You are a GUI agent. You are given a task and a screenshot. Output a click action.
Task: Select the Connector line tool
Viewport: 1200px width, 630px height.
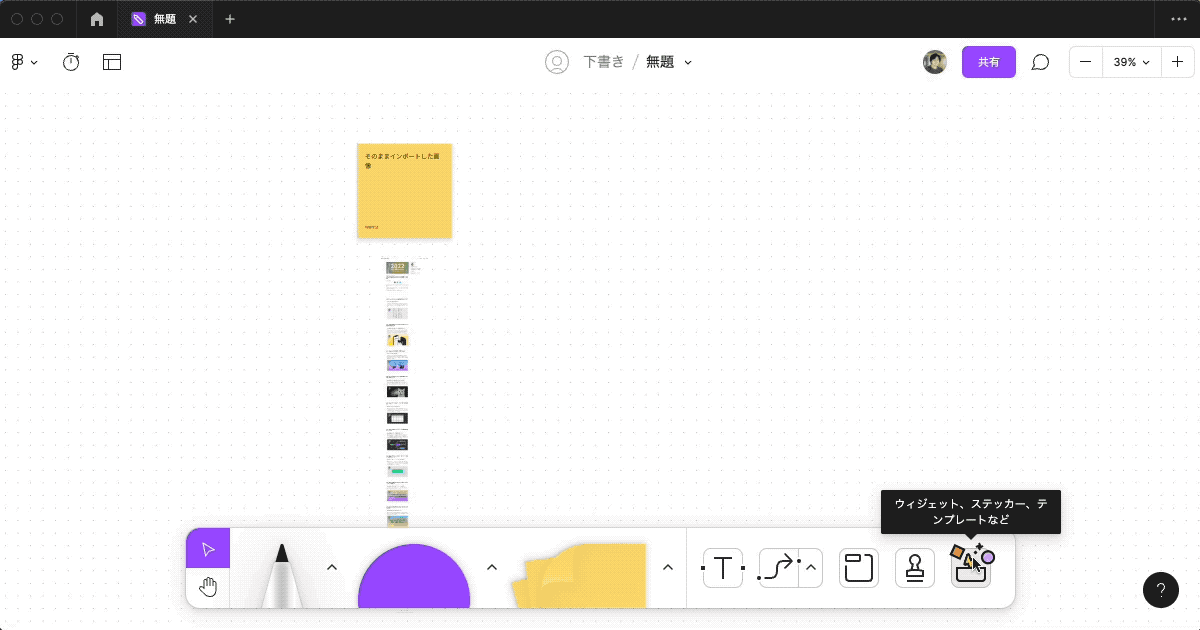[778, 568]
